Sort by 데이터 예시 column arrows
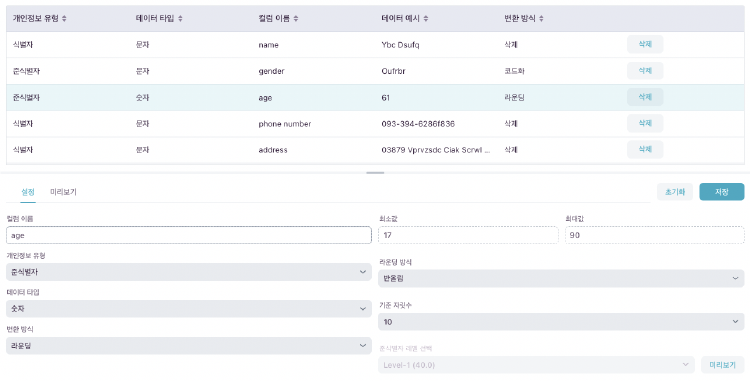 [426, 19]
